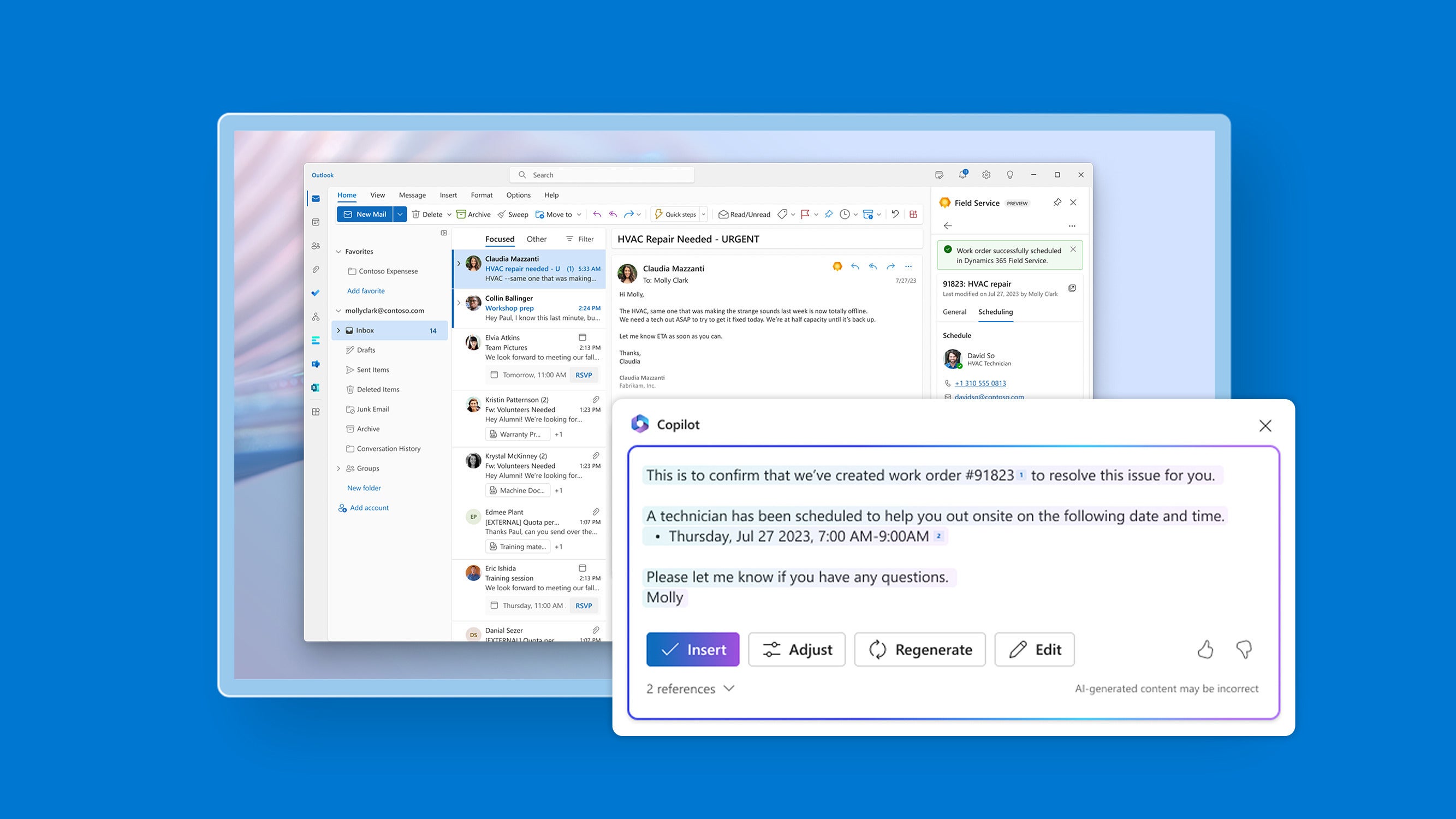Screen dimensions: 1456x819
Task: Open David So HVAC technician phone number
Action: pyautogui.click(x=983, y=383)
